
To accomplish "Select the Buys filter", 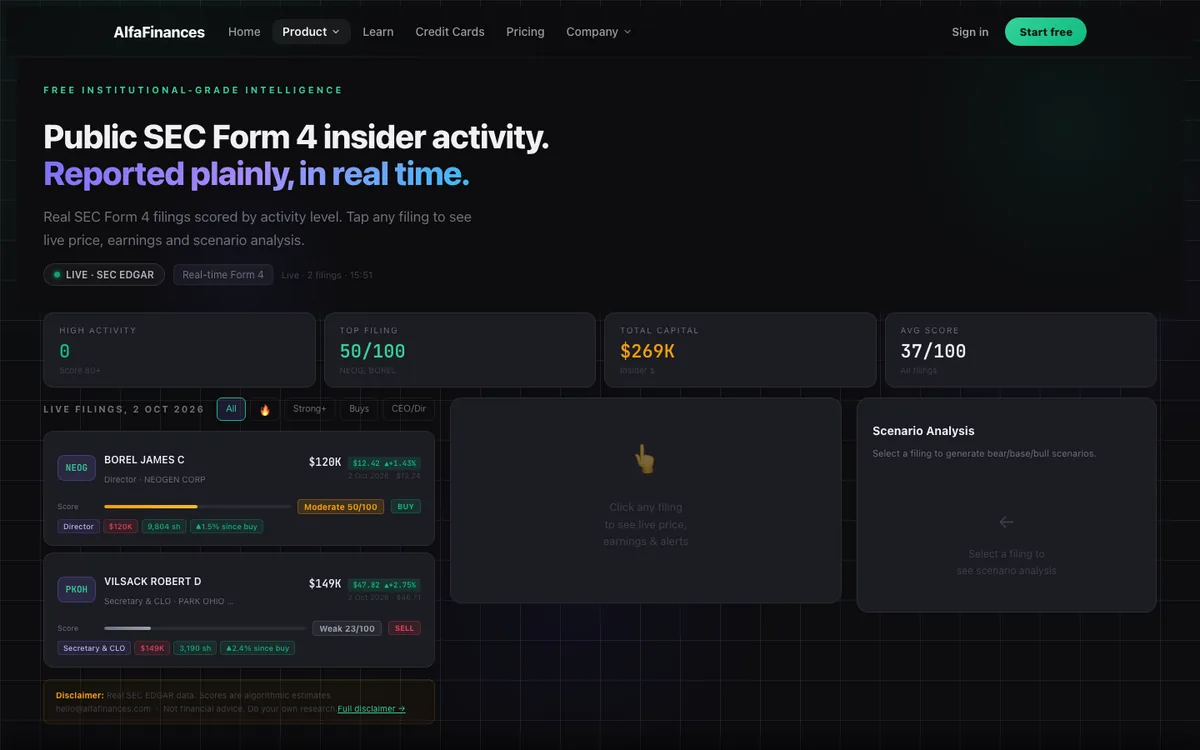I will click(359, 409).
